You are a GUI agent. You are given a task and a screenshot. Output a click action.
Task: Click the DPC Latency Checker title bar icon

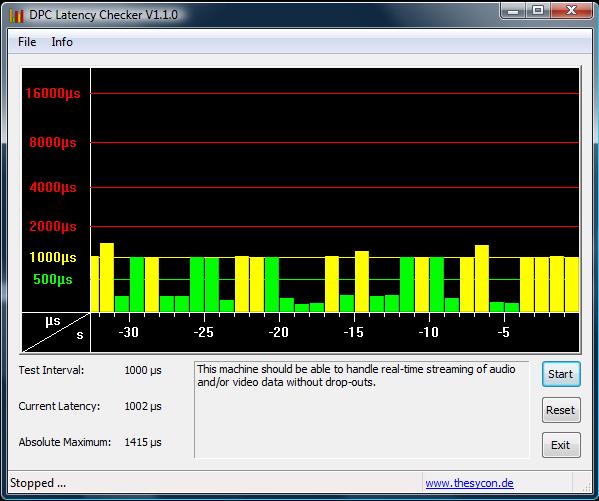[x=17, y=15]
